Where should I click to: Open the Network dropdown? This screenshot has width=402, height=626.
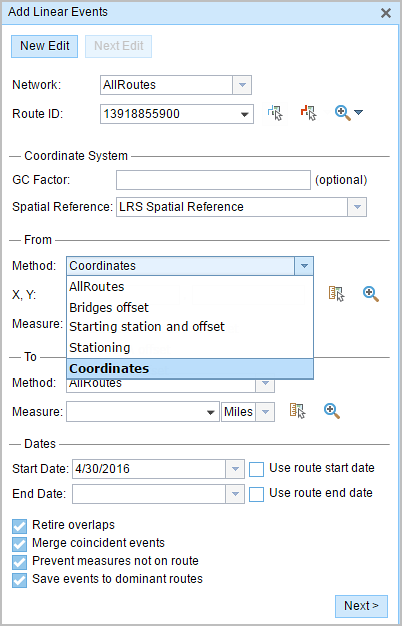[x=242, y=85]
